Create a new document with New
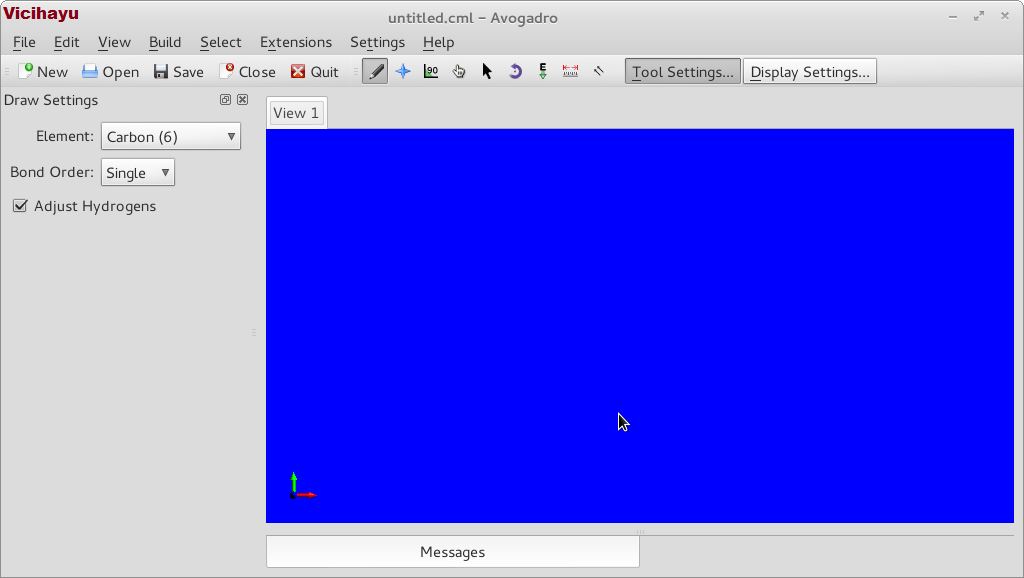Viewport: 1024px width, 578px height. coord(43,72)
